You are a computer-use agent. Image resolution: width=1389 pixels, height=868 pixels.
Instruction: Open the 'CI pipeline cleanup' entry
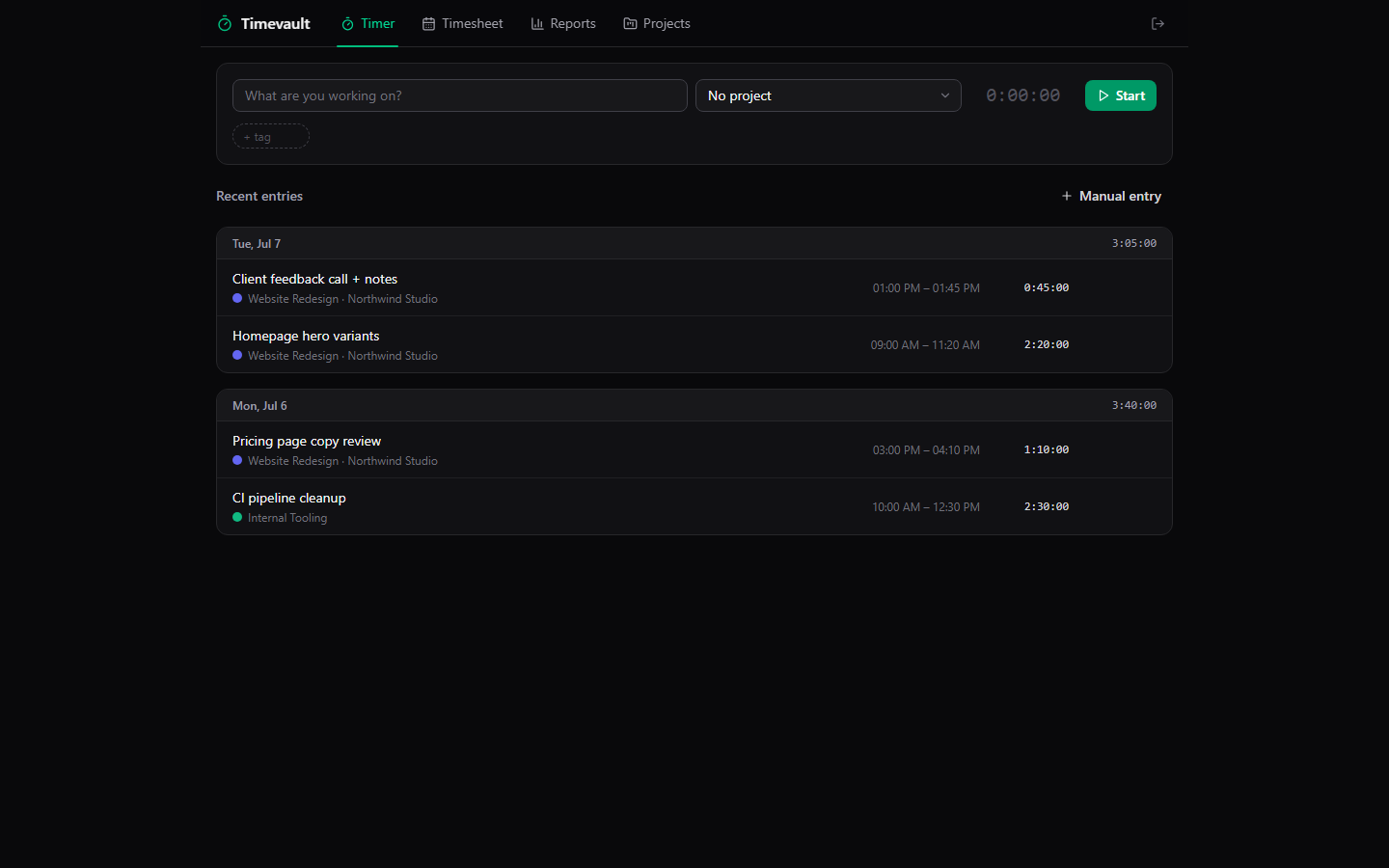coord(694,506)
